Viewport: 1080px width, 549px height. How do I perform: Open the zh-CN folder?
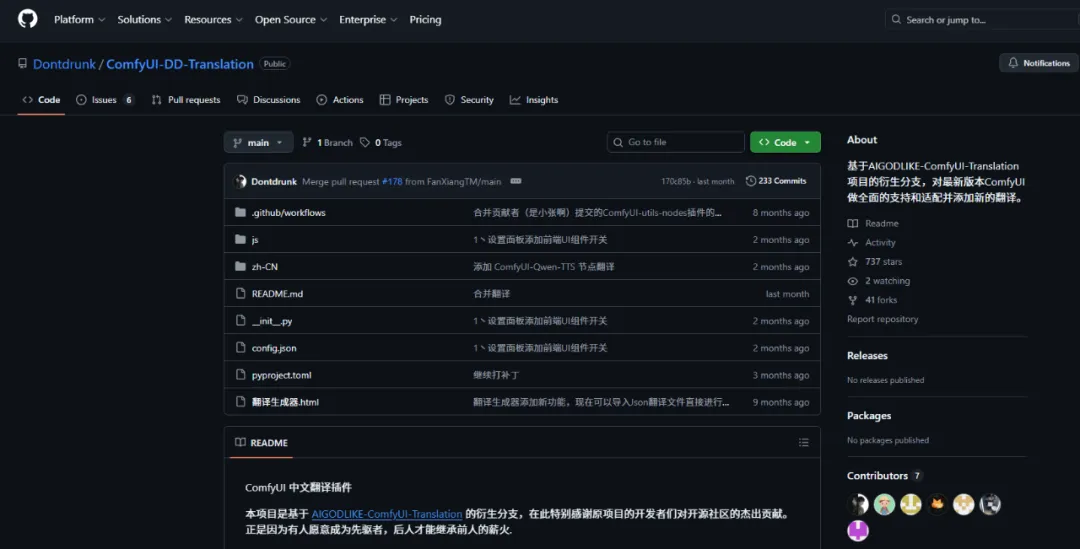(x=264, y=267)
